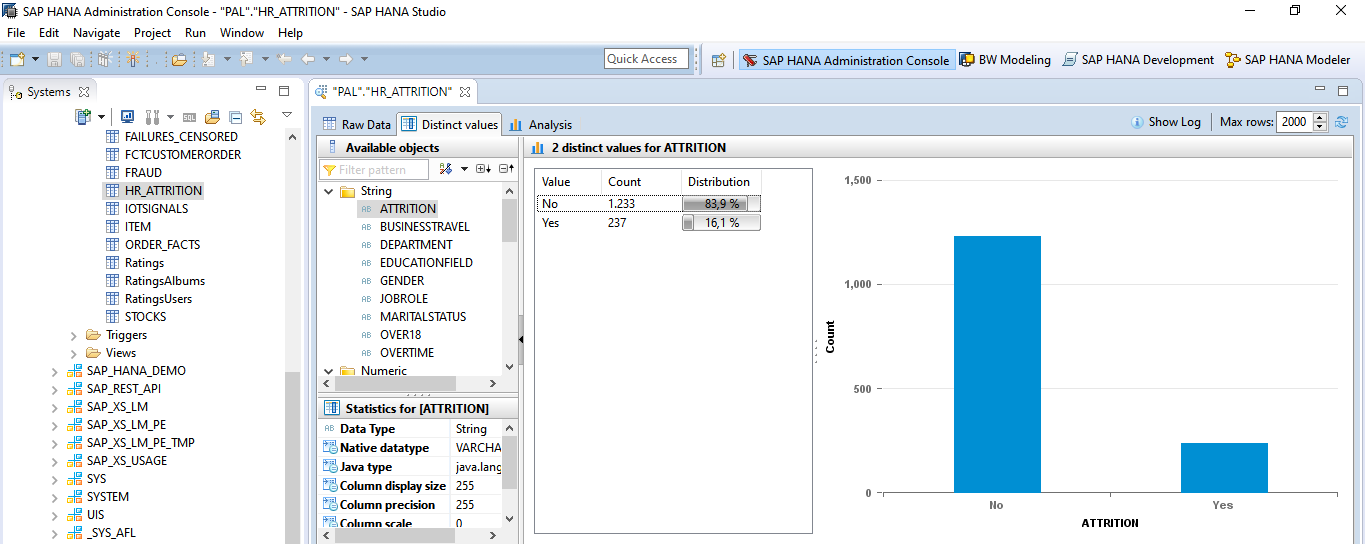Close the "PAL"."HR_ATTRITION" editor tab
Image resolution: width=1365 pixels, height=544 pixels.
click(464, 92)
